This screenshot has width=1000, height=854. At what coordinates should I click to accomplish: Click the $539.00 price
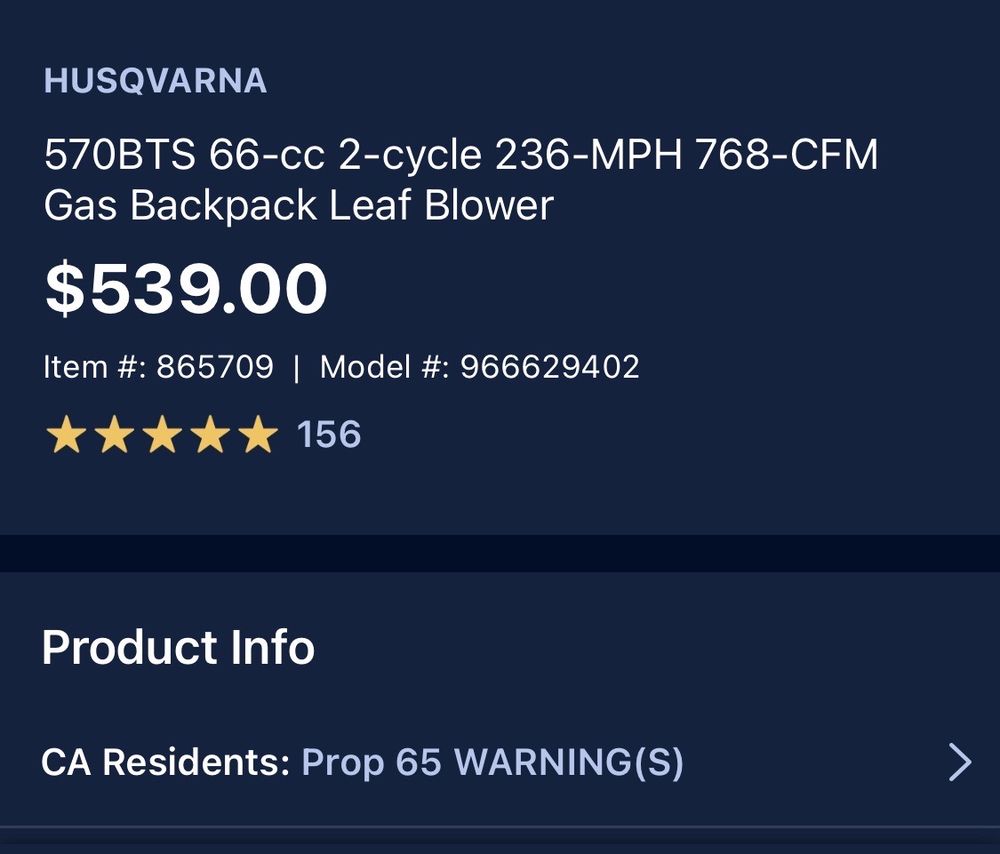(x=186, y=289)
